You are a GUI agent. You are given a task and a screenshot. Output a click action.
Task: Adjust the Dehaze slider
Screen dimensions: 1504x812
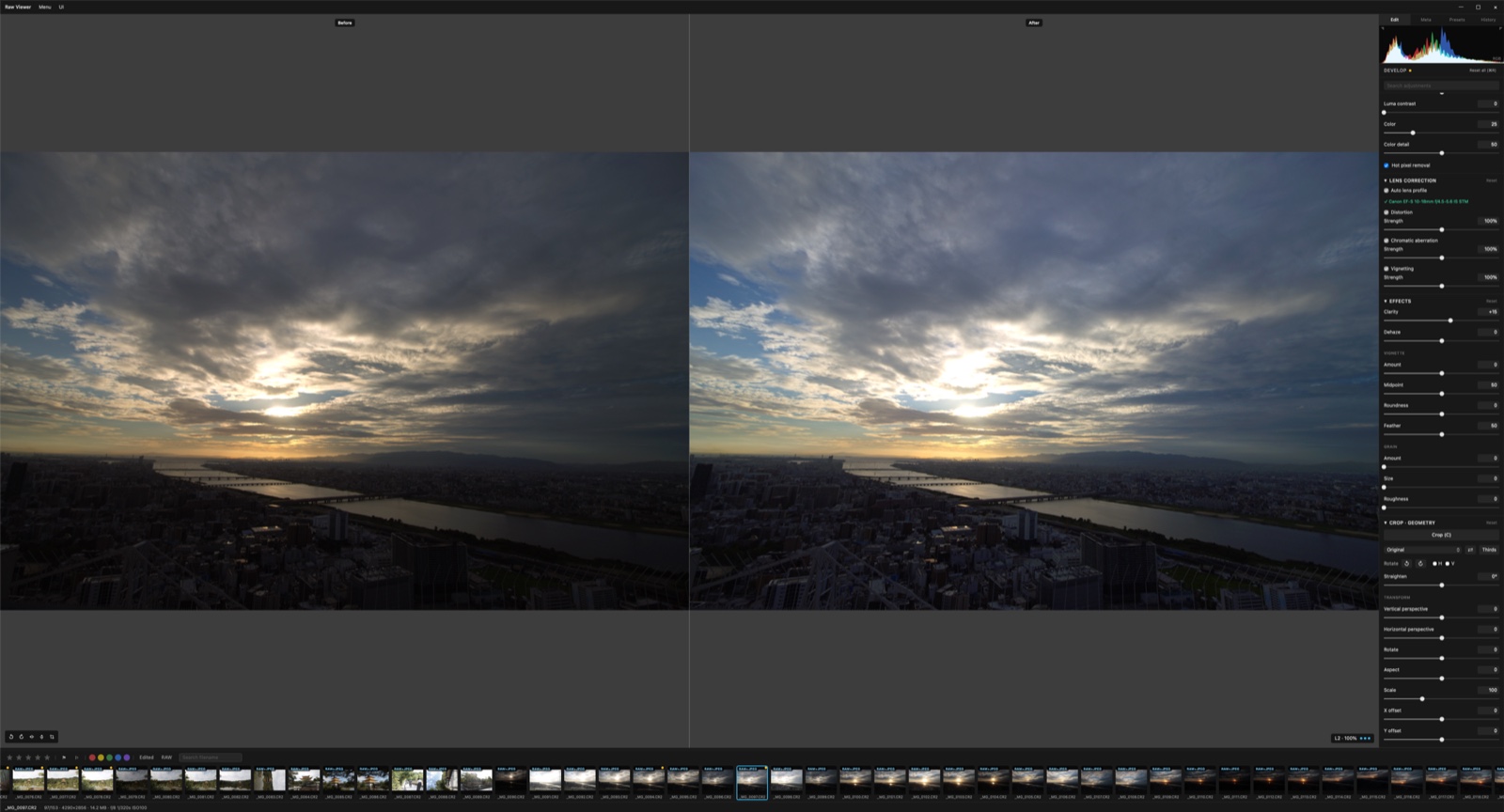tap(1441, 341)
